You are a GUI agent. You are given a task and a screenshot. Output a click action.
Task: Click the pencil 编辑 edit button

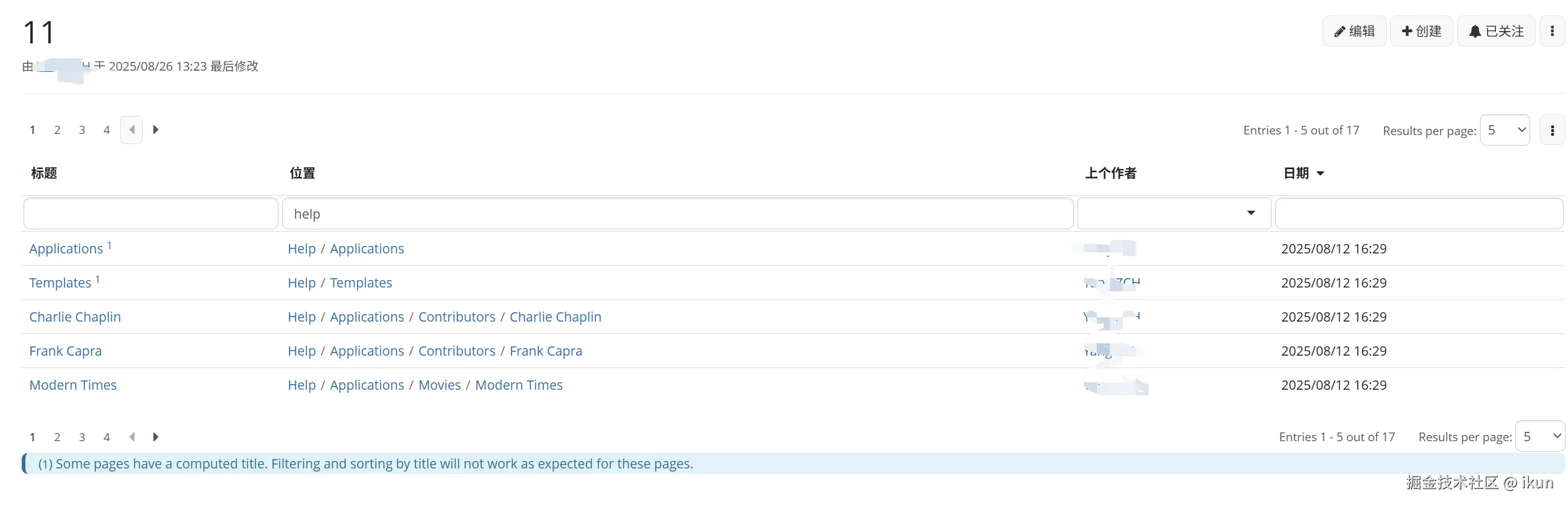pos(1354,31)
